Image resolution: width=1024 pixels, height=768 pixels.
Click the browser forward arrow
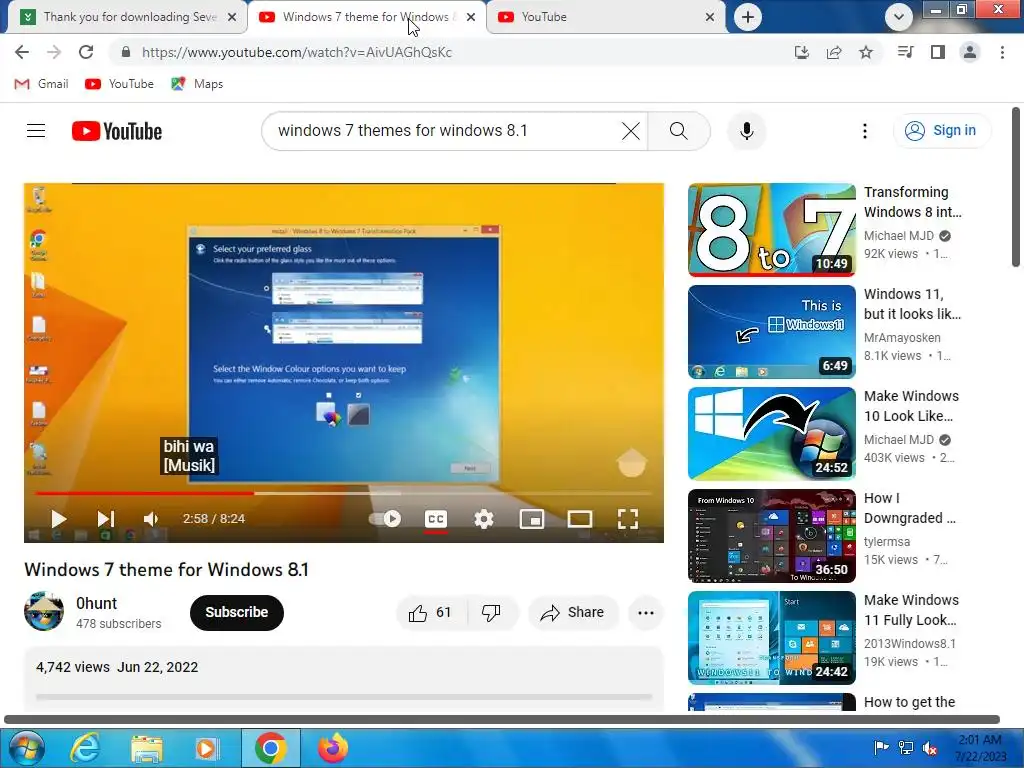pyautogui.click(x=54, y=52)
